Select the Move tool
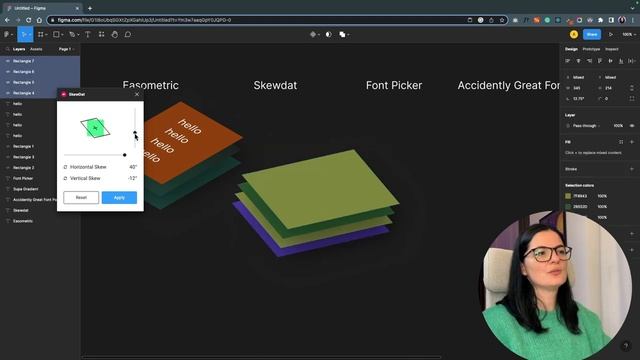Image resolution: width=640 pixels, height=360 pixels. coord(24,35)
